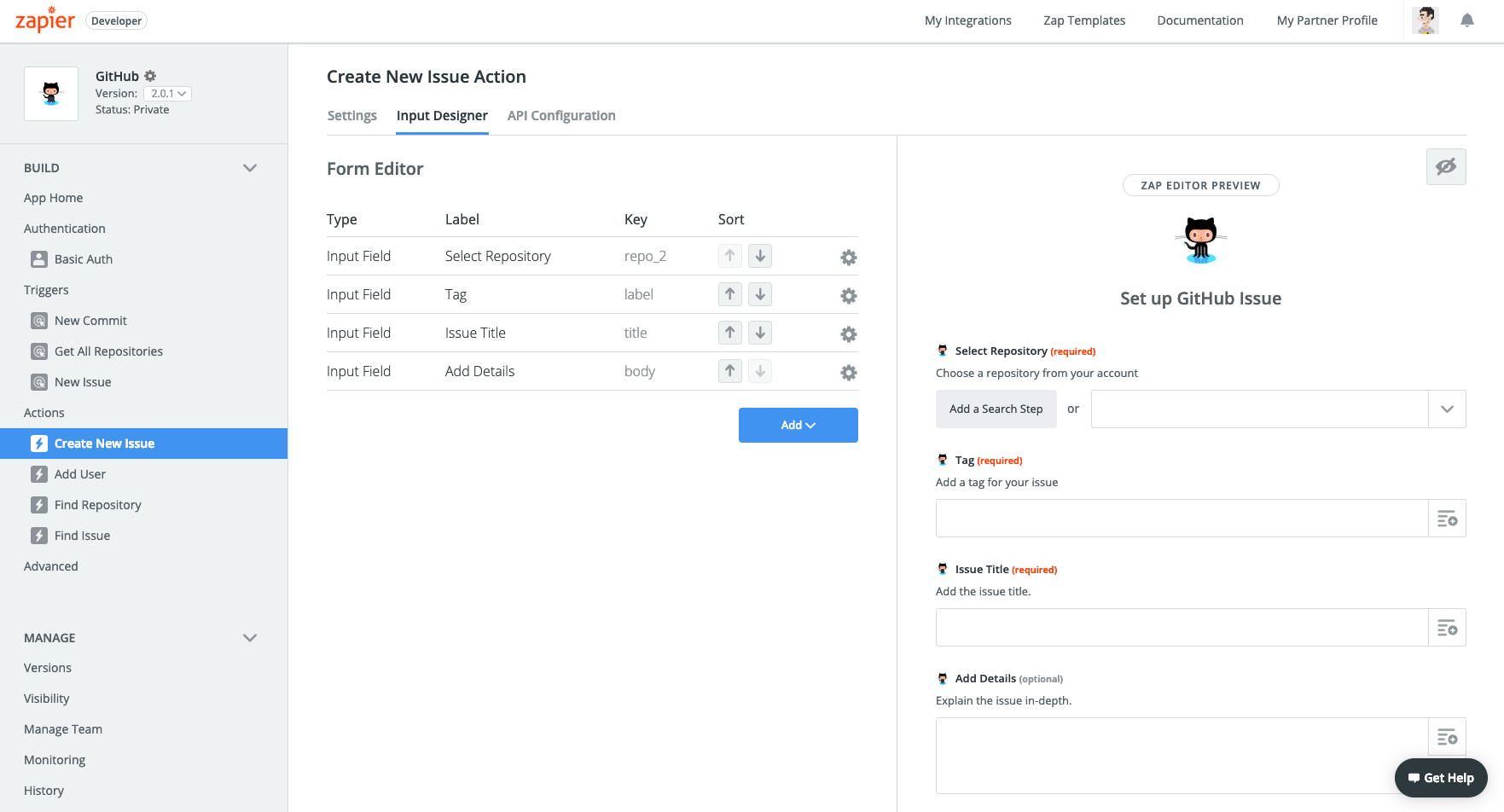
Task: Go to App Home in sidebar
Action: coord(54,198)
